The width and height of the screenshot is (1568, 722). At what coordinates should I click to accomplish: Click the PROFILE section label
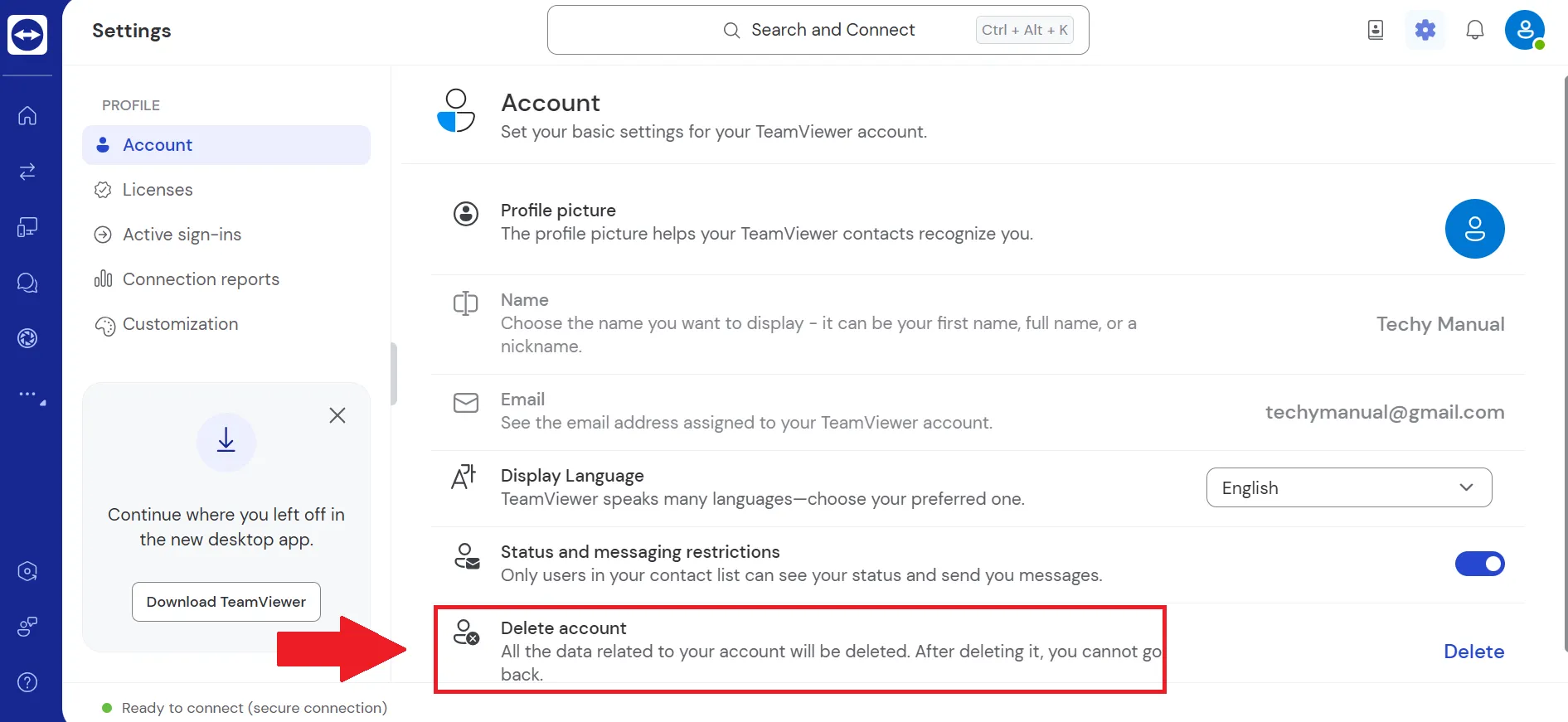click(131, 105)
